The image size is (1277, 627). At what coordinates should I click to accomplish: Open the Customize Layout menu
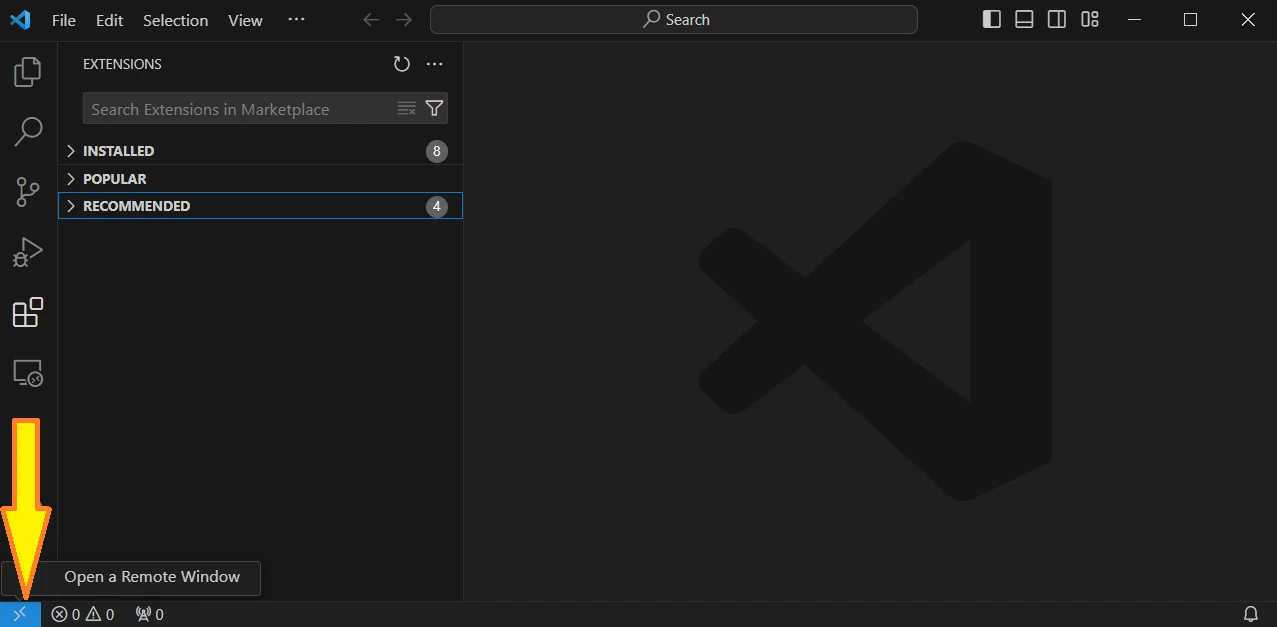[x=1090, y=20]
